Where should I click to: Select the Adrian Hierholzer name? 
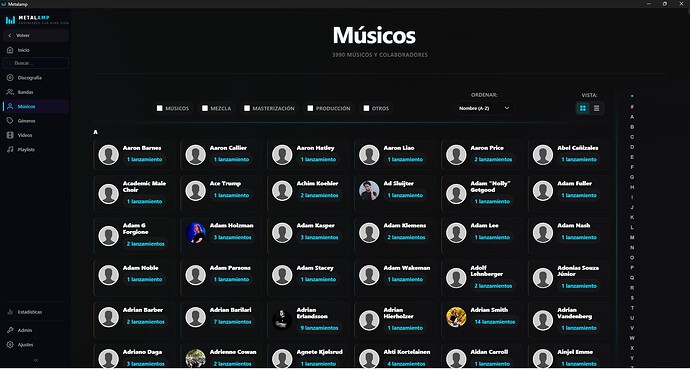tap(398, 313)
